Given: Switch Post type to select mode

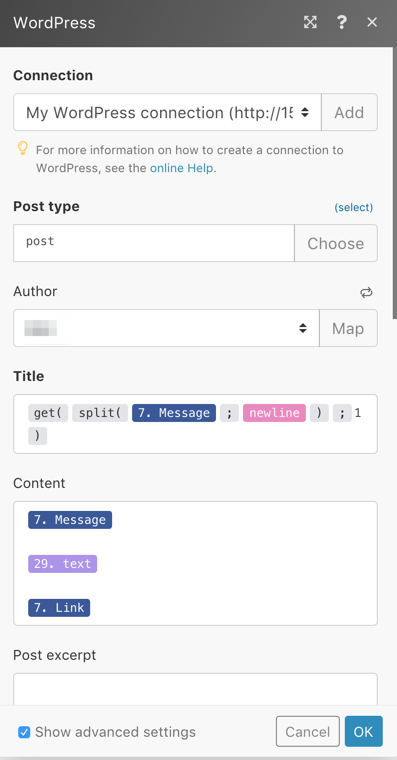Looking at the screenshot, I should 353,207.
